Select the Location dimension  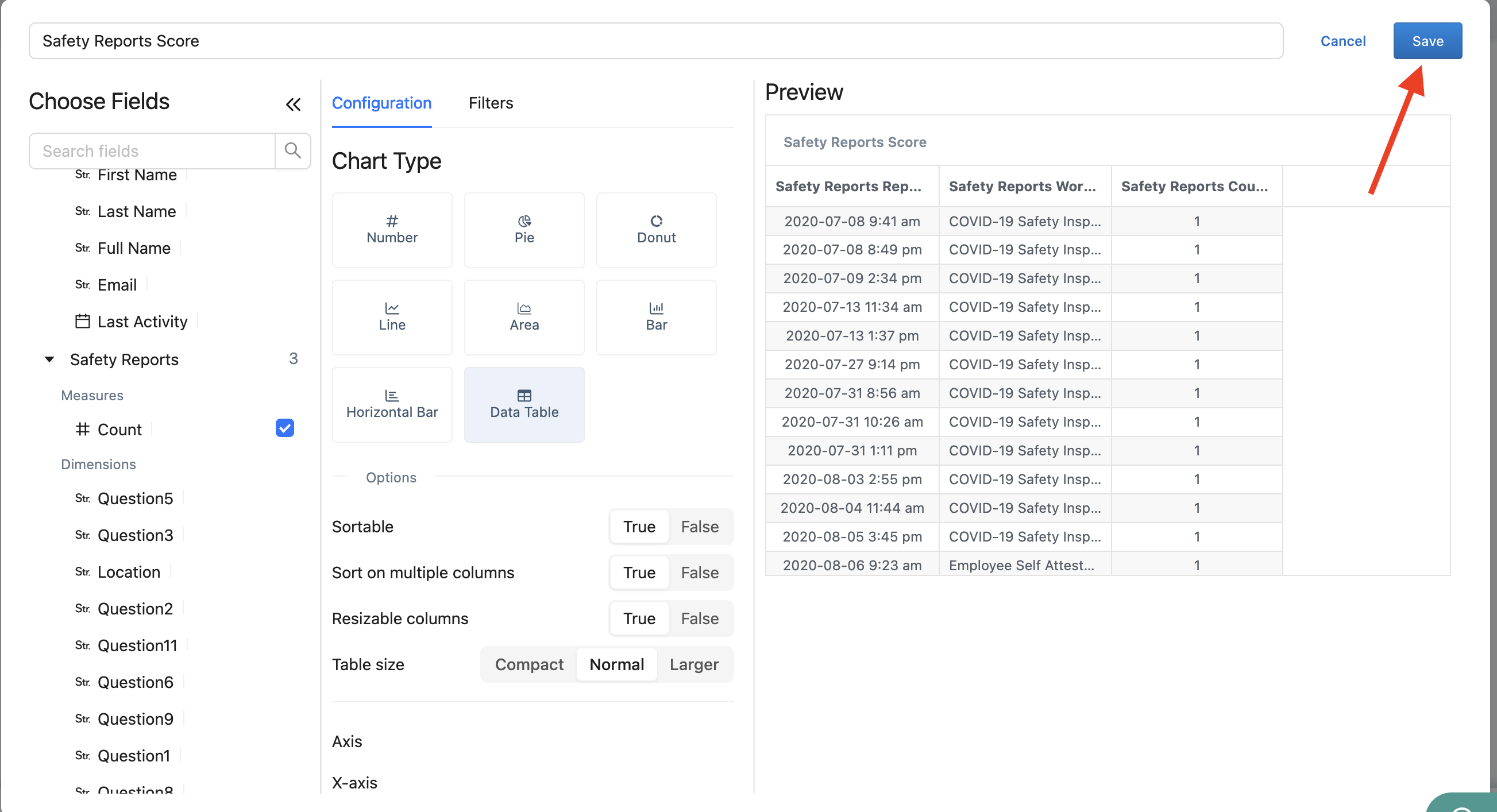[129, 571]
